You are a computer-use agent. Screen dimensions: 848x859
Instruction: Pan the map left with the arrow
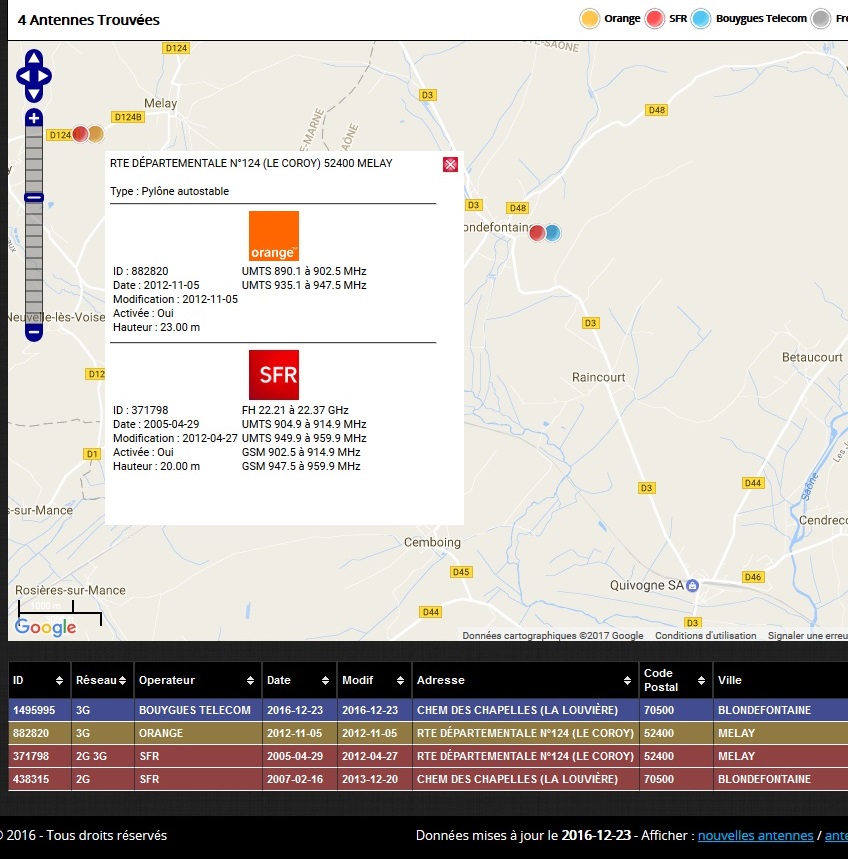pyautogui.click(x=23, y=76)
